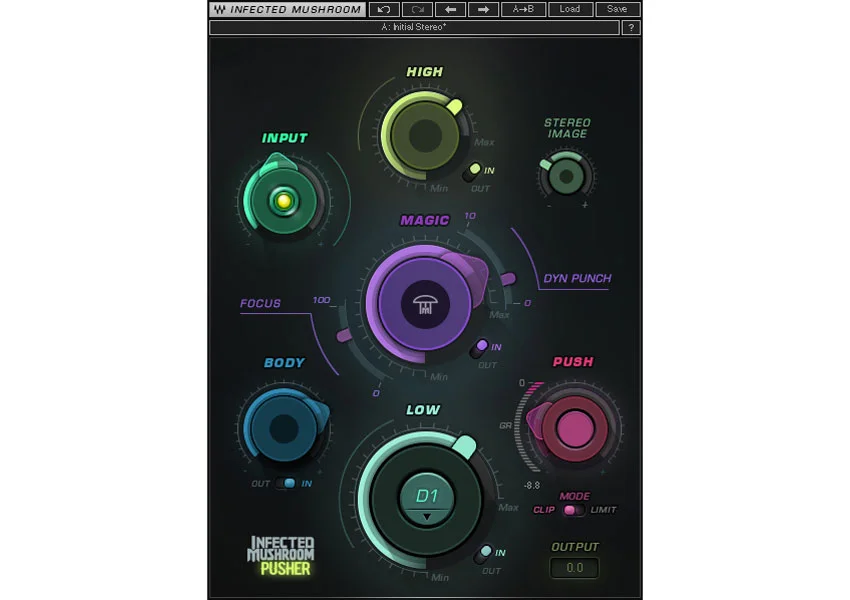The image size is (850, 600).
Task: Click the FOCUS label
Action: pyautogui.click(x=260, y=304)
